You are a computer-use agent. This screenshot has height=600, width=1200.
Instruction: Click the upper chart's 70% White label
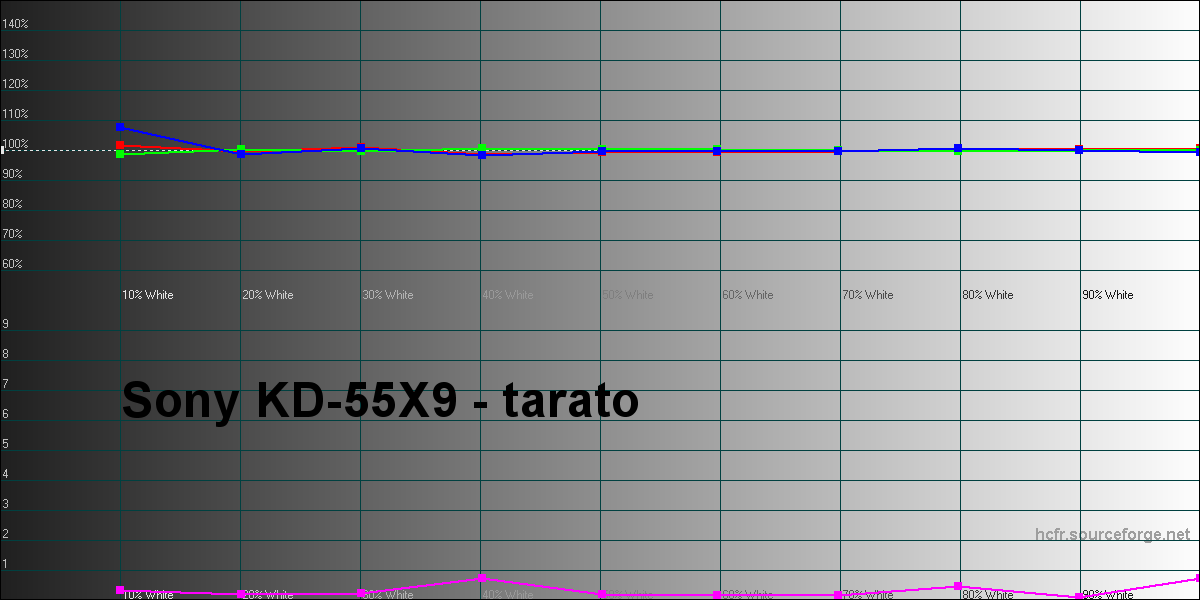[868, 295]
